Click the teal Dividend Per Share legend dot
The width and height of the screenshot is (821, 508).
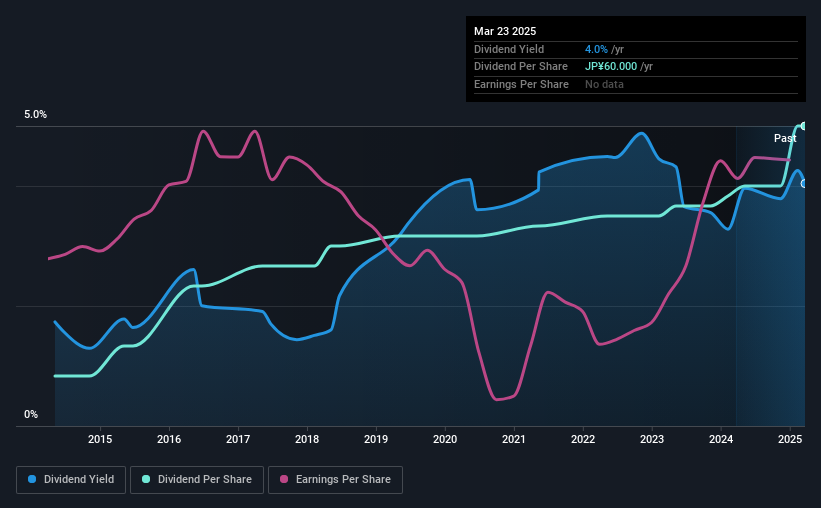(x=146, y=479)
